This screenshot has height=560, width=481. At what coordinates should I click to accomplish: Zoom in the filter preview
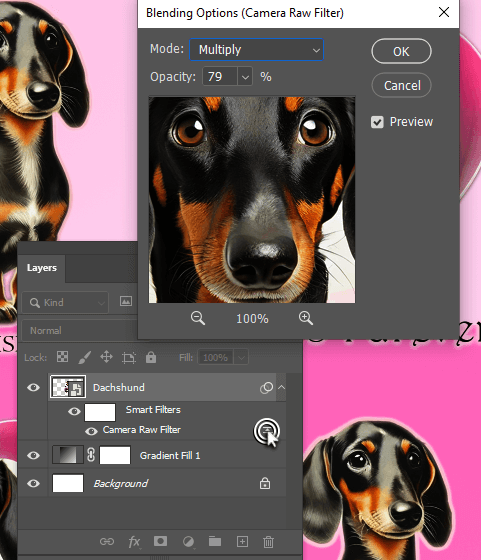point(306,318)
